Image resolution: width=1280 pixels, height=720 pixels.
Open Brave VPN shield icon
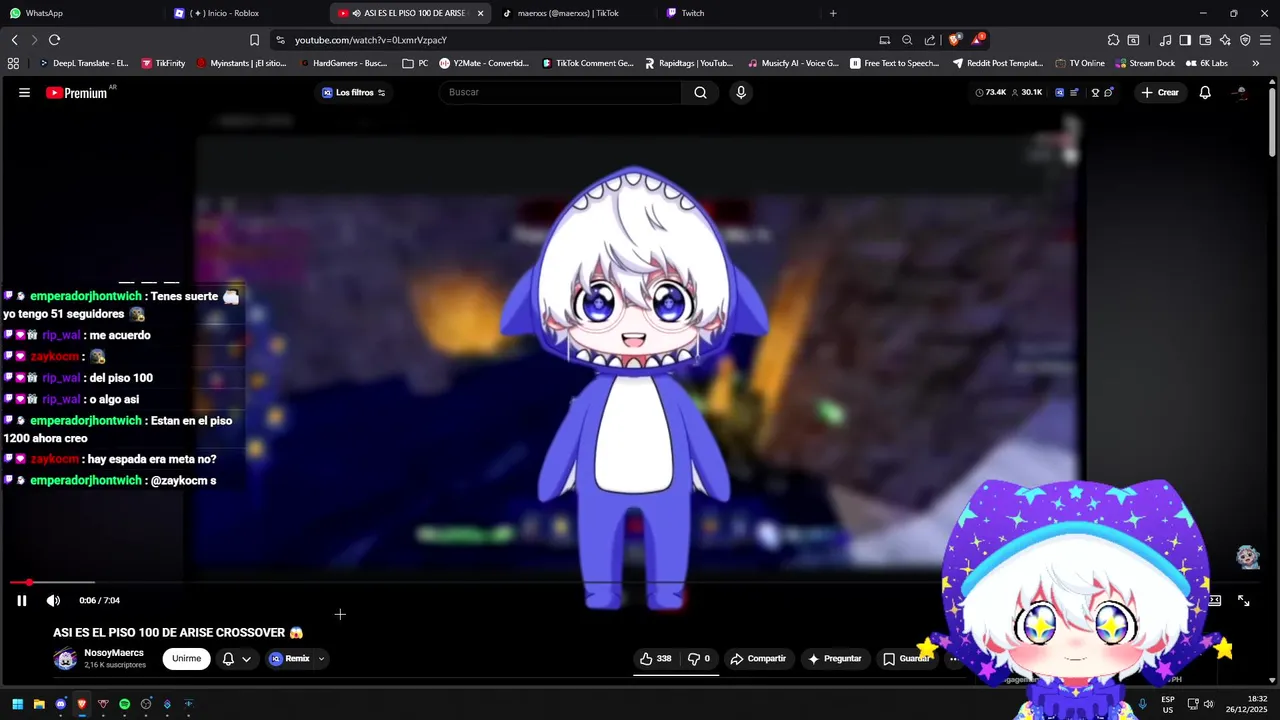pyautogui.click(x=1245, y=40)
